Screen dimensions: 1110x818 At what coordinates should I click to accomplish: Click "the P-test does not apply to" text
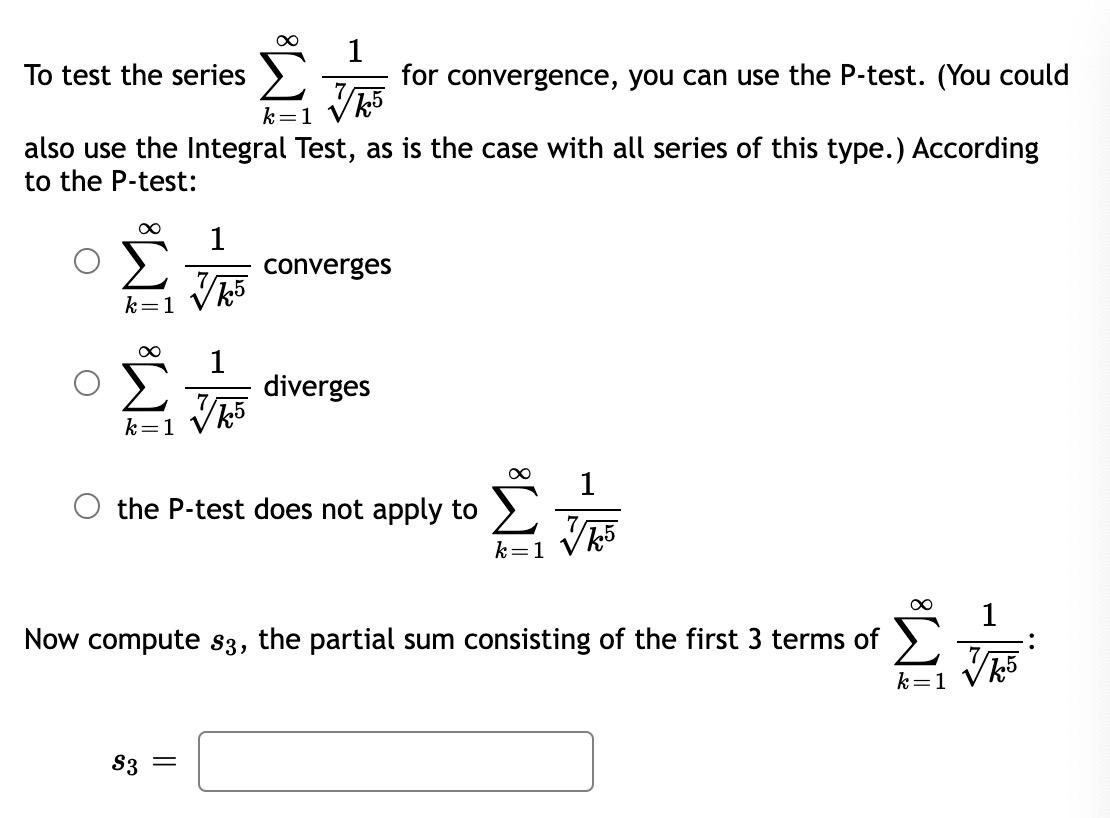(x=297, y=509)
